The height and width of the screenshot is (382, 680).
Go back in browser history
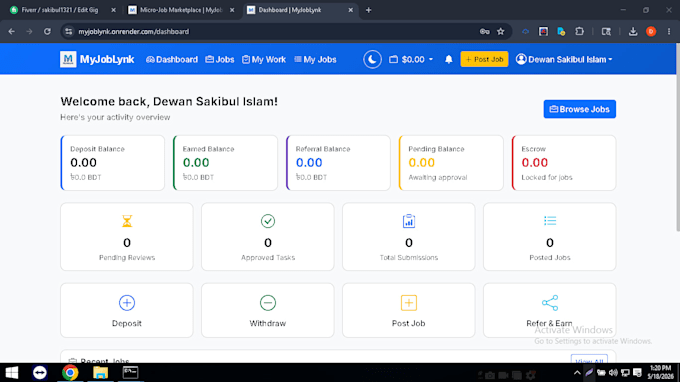pyautogui.click(x=12, y=31)
